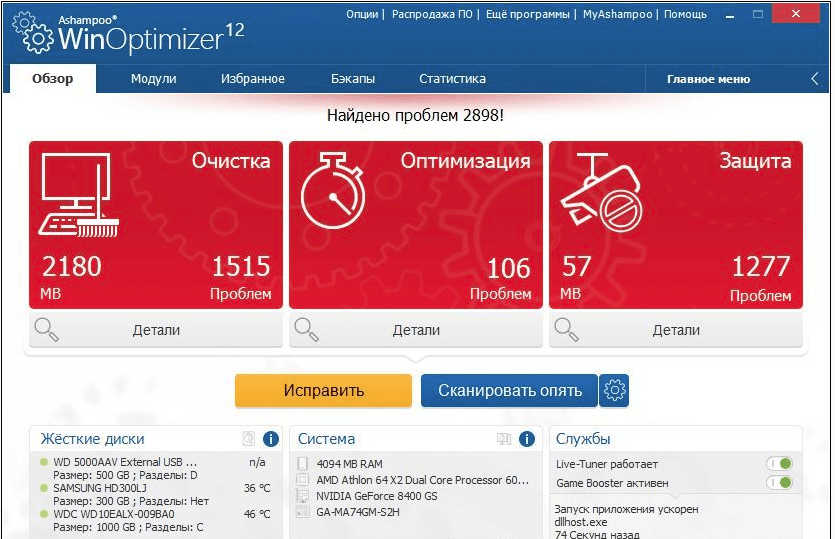The image size is (835, 539).
Task: Click info icon in Жёсткие диски panel
Action: coord(271,439)
